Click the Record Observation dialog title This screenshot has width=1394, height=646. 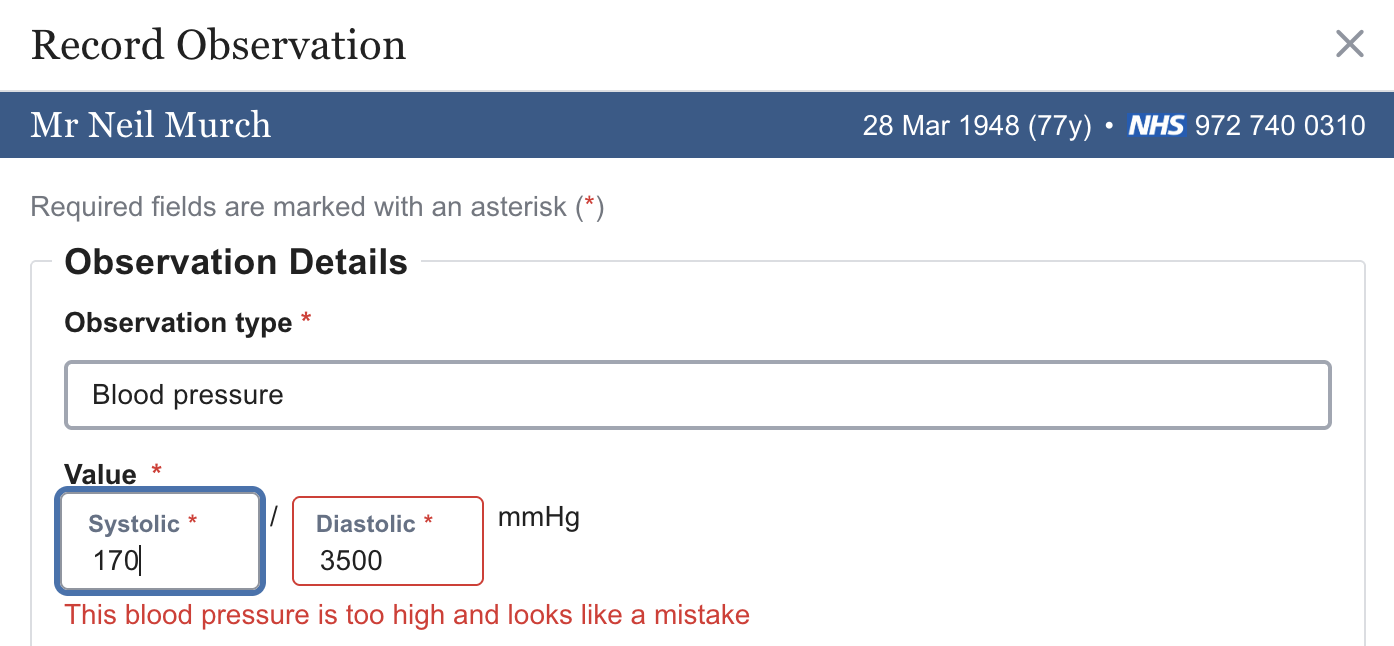coord(218,46)
